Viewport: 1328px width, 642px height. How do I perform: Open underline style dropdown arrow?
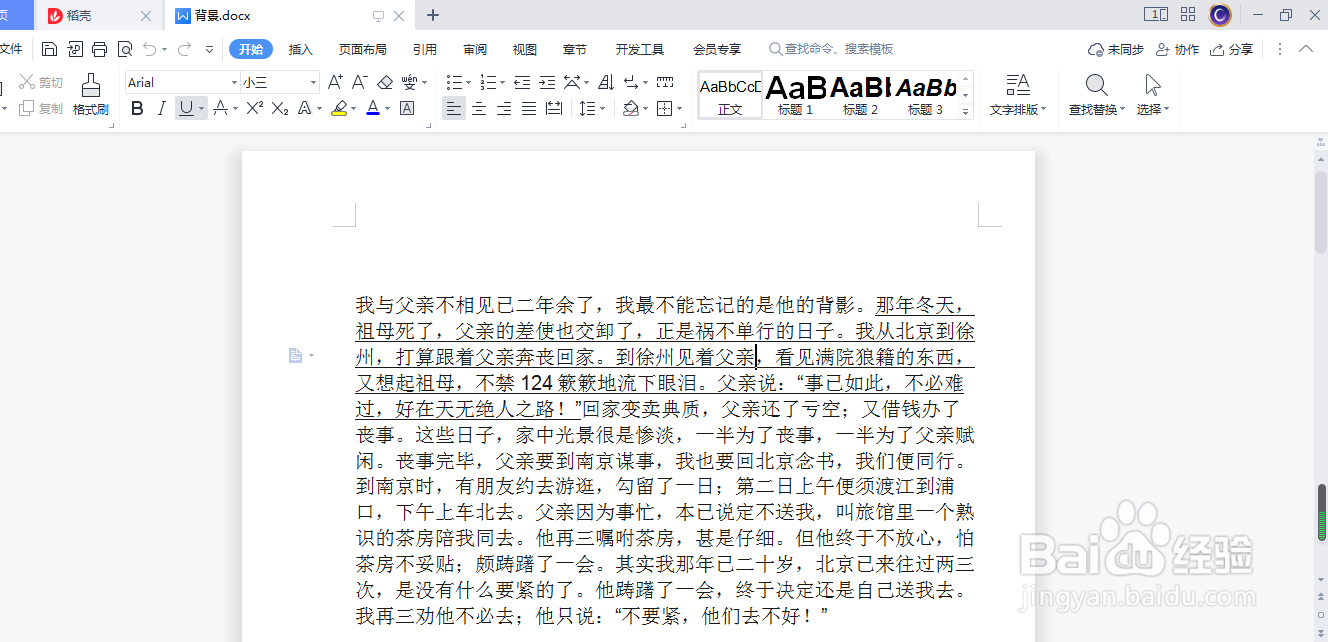click(202, 108)
